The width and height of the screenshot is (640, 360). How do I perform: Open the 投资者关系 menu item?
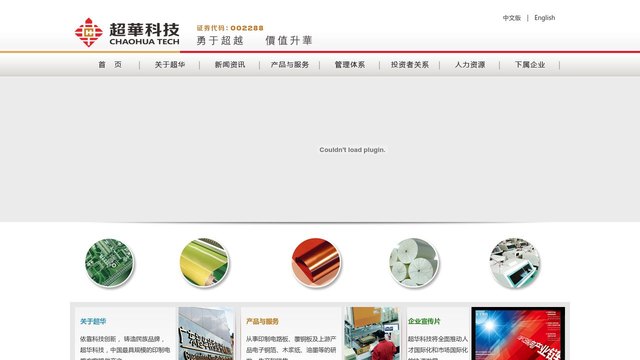(x=410, y=64)
